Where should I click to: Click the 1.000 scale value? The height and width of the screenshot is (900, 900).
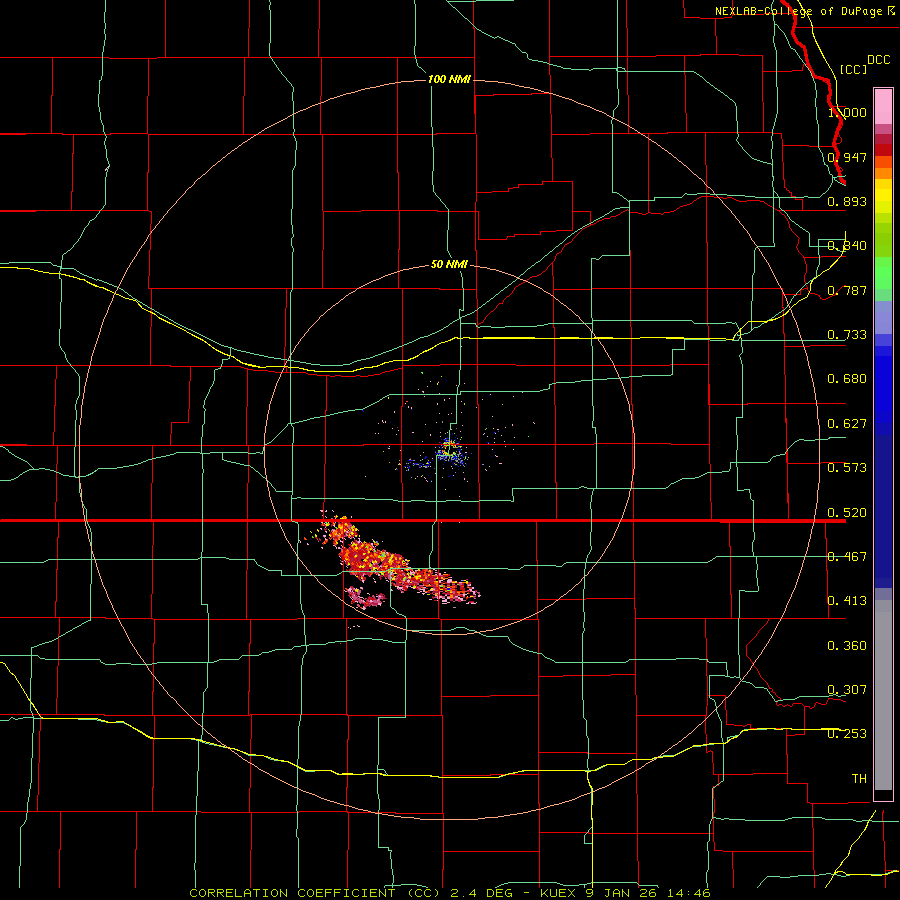pyautogui.click(x=847, y=112)
